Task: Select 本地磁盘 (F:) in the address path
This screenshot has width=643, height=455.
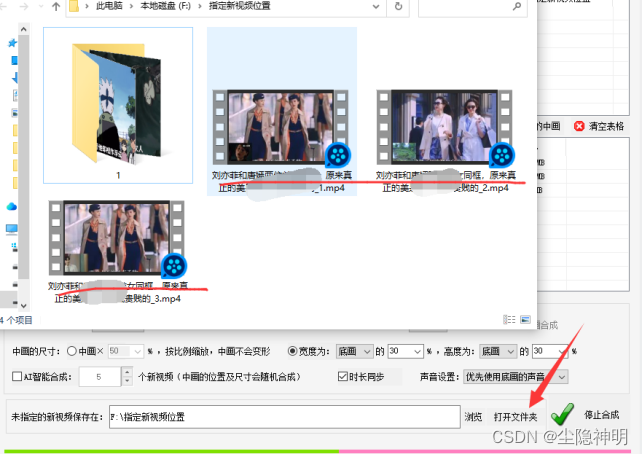Action: click(x=165, y=6)
